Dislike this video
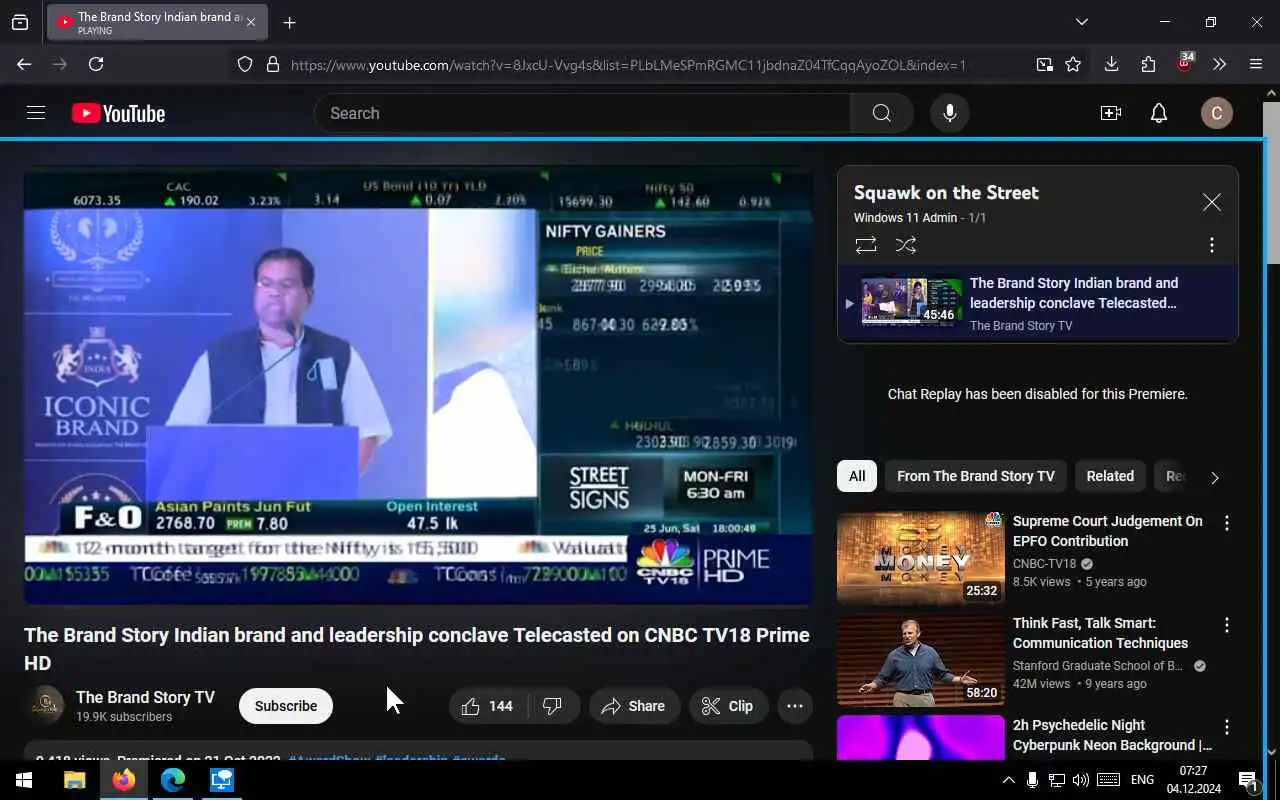 (553, 706)
